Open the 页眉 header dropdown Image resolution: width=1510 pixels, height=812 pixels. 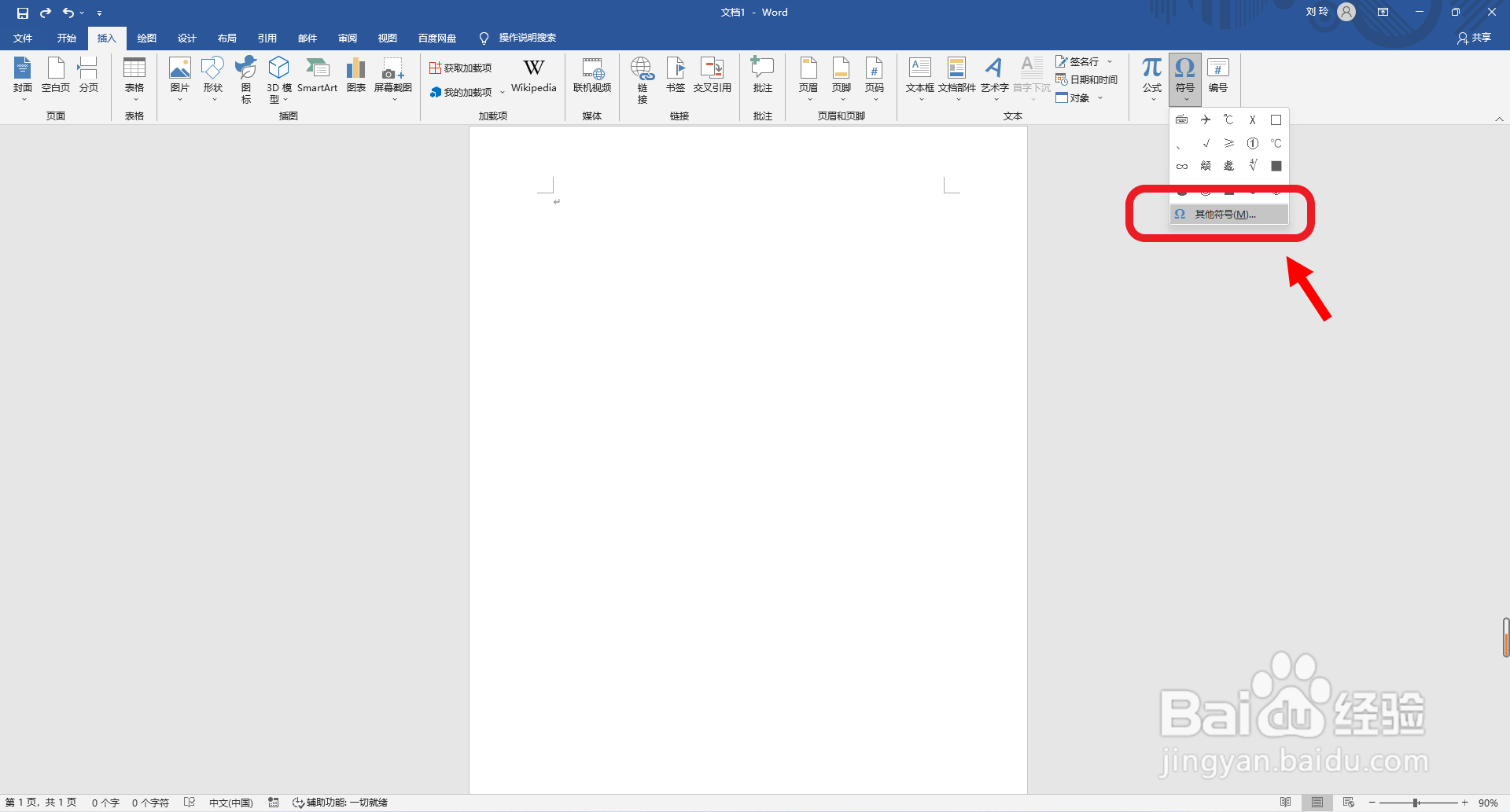tap(808, 77)
